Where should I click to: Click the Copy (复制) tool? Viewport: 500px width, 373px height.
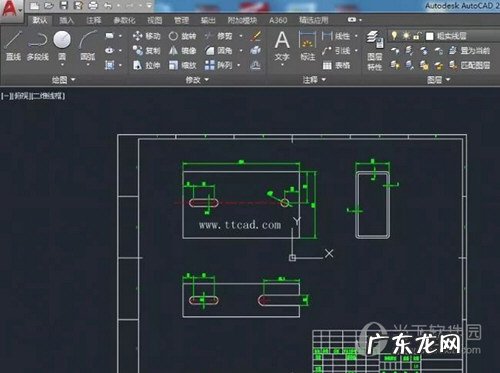146,51
